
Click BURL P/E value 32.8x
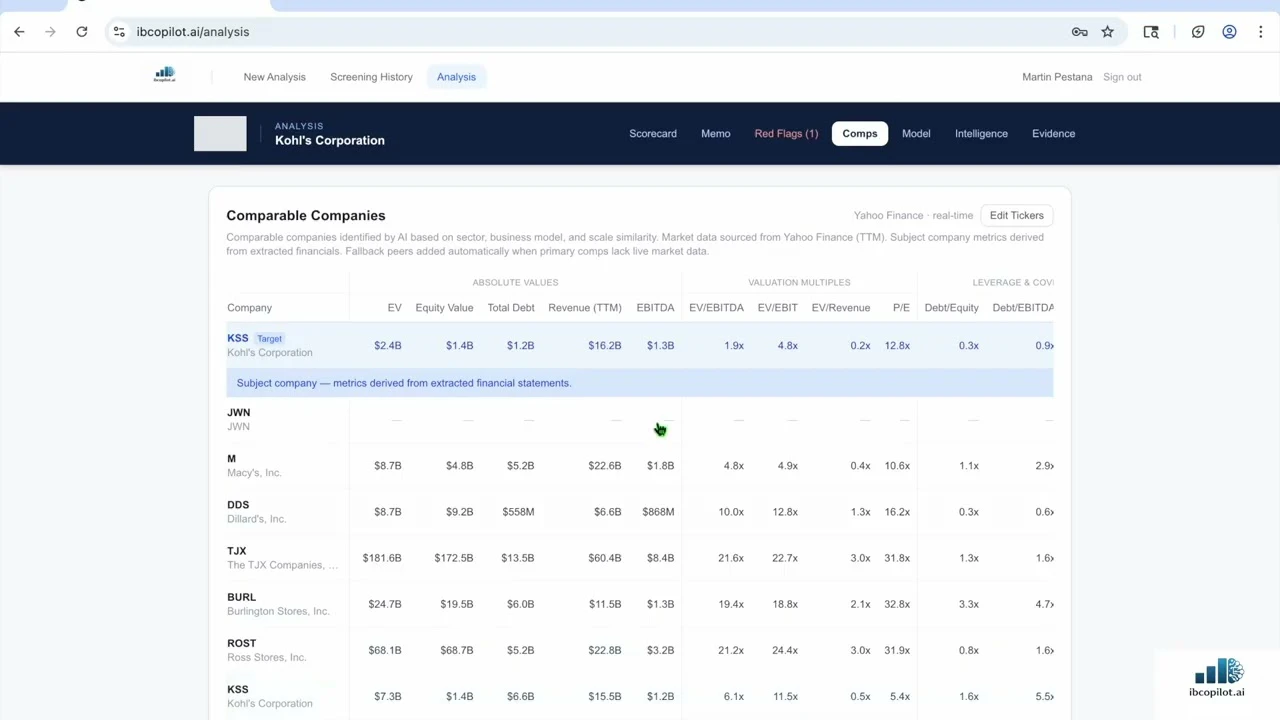point(897,604)
